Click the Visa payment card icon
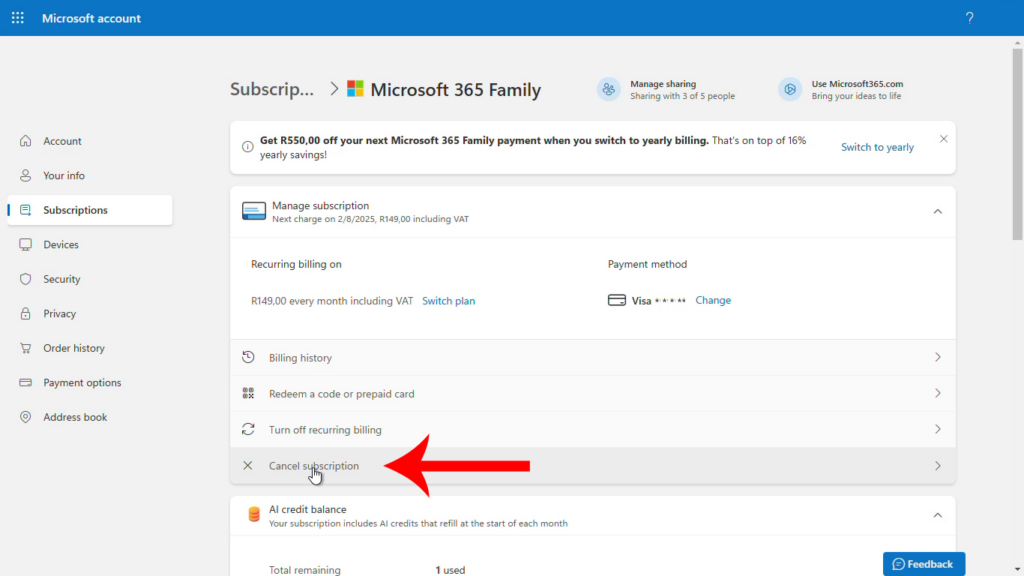The height and width of the screenshot is (576, 1024). 619,300
